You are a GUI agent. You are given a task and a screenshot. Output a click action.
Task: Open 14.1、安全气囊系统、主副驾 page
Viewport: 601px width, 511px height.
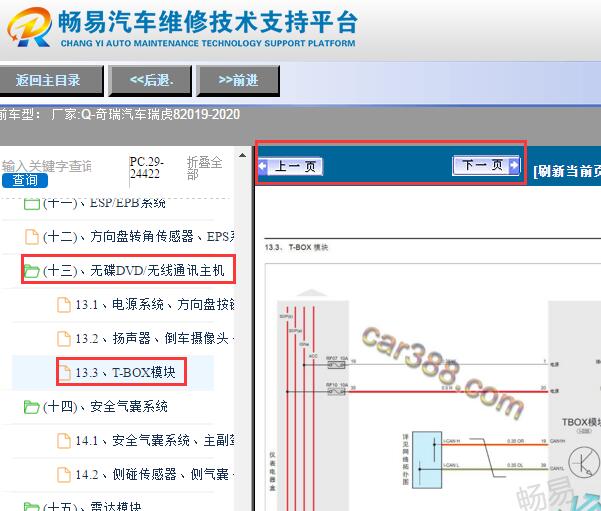pyautogui.click(x=155, y=440)
